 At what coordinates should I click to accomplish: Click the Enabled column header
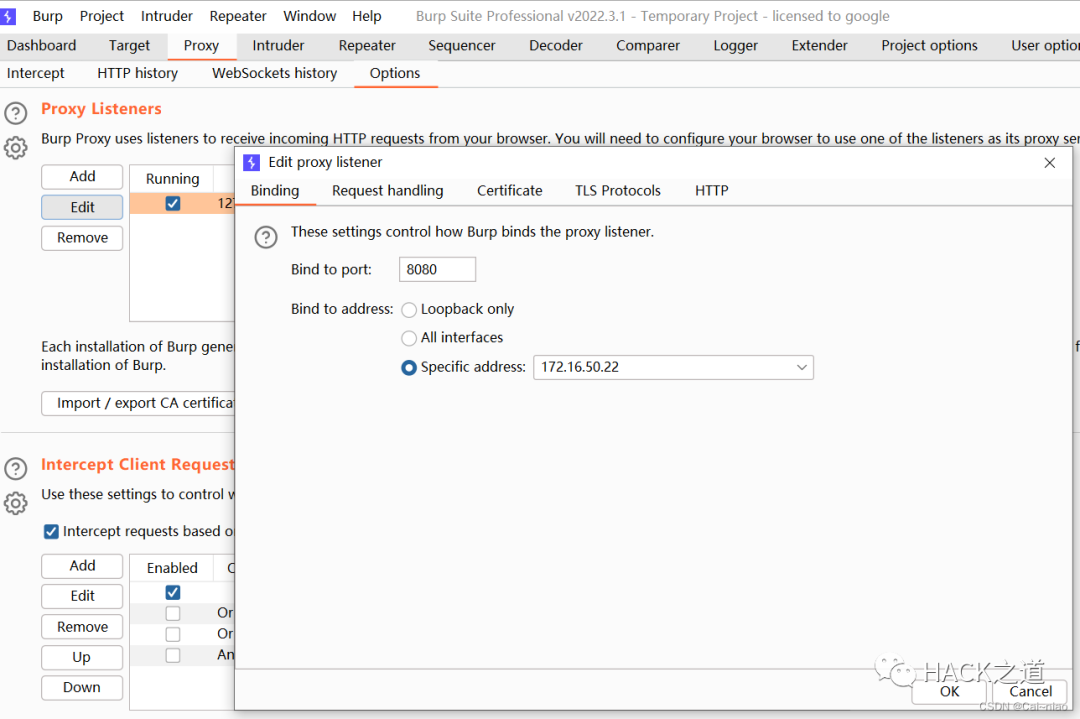click(172, 567)
